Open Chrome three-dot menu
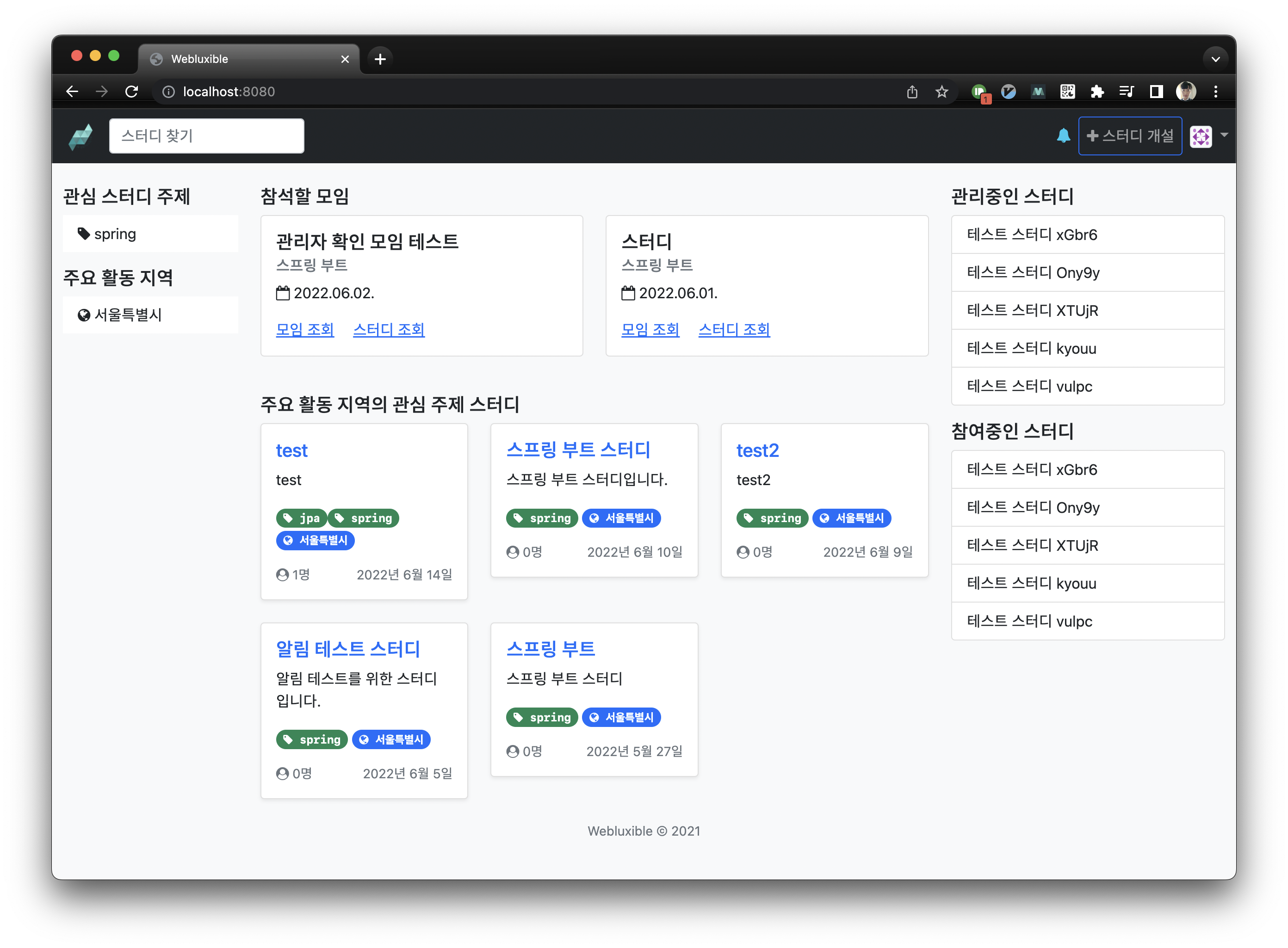Screen dimensions: 1288x948 tap(1216, 92)
